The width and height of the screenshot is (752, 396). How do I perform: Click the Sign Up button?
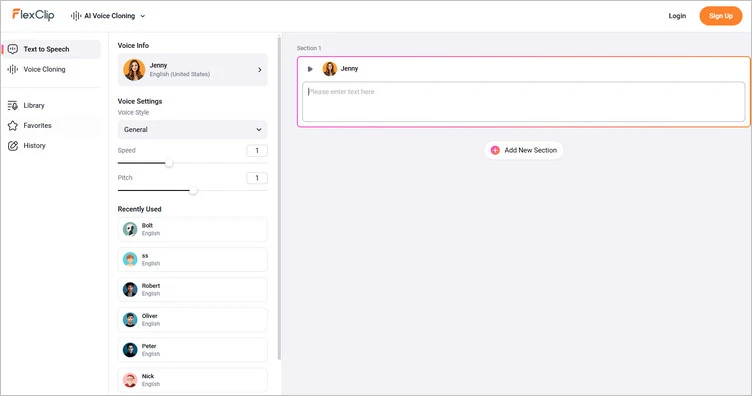[720, 16]
